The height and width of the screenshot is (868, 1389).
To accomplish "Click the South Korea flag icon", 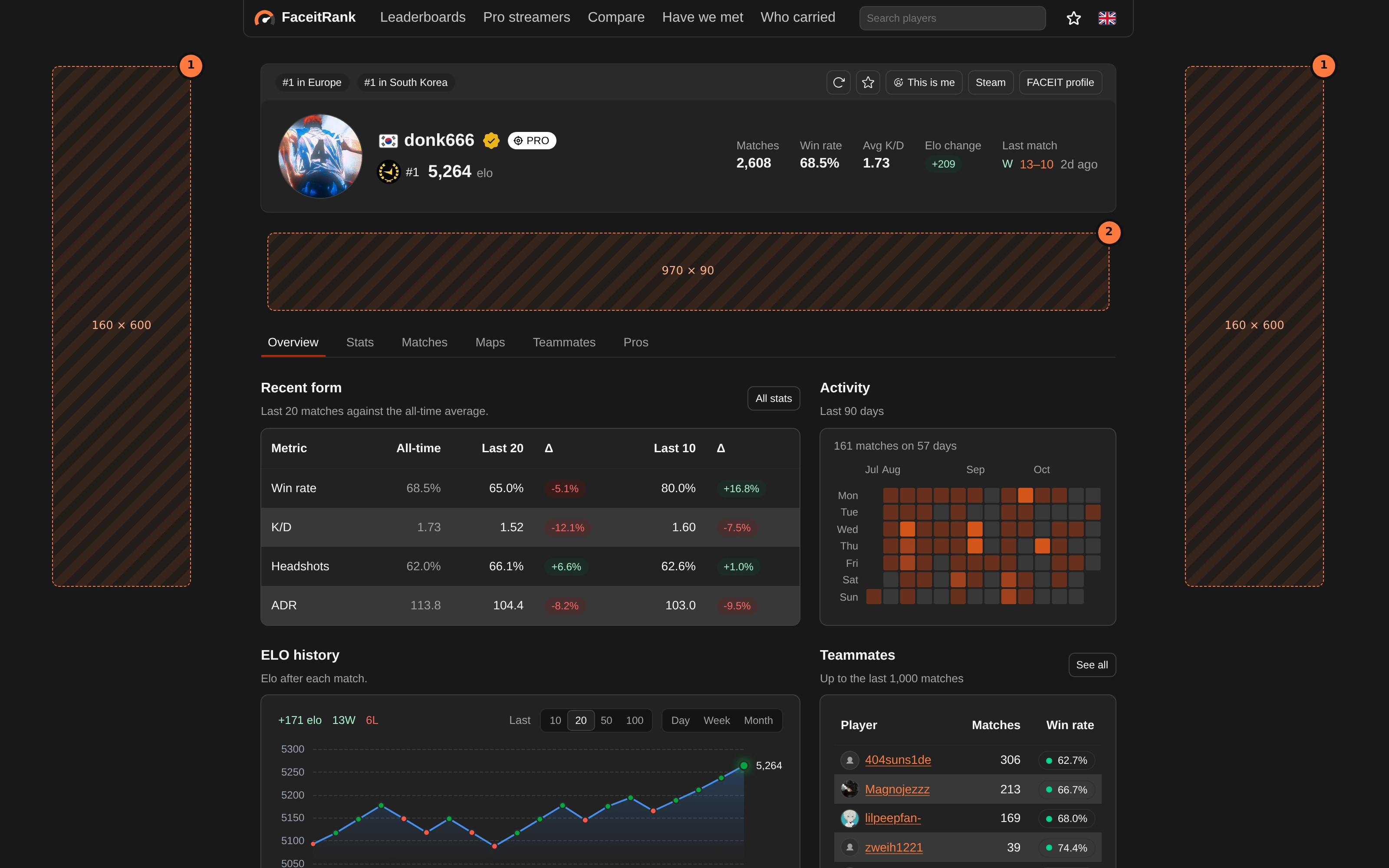I will tap(388, 141).
